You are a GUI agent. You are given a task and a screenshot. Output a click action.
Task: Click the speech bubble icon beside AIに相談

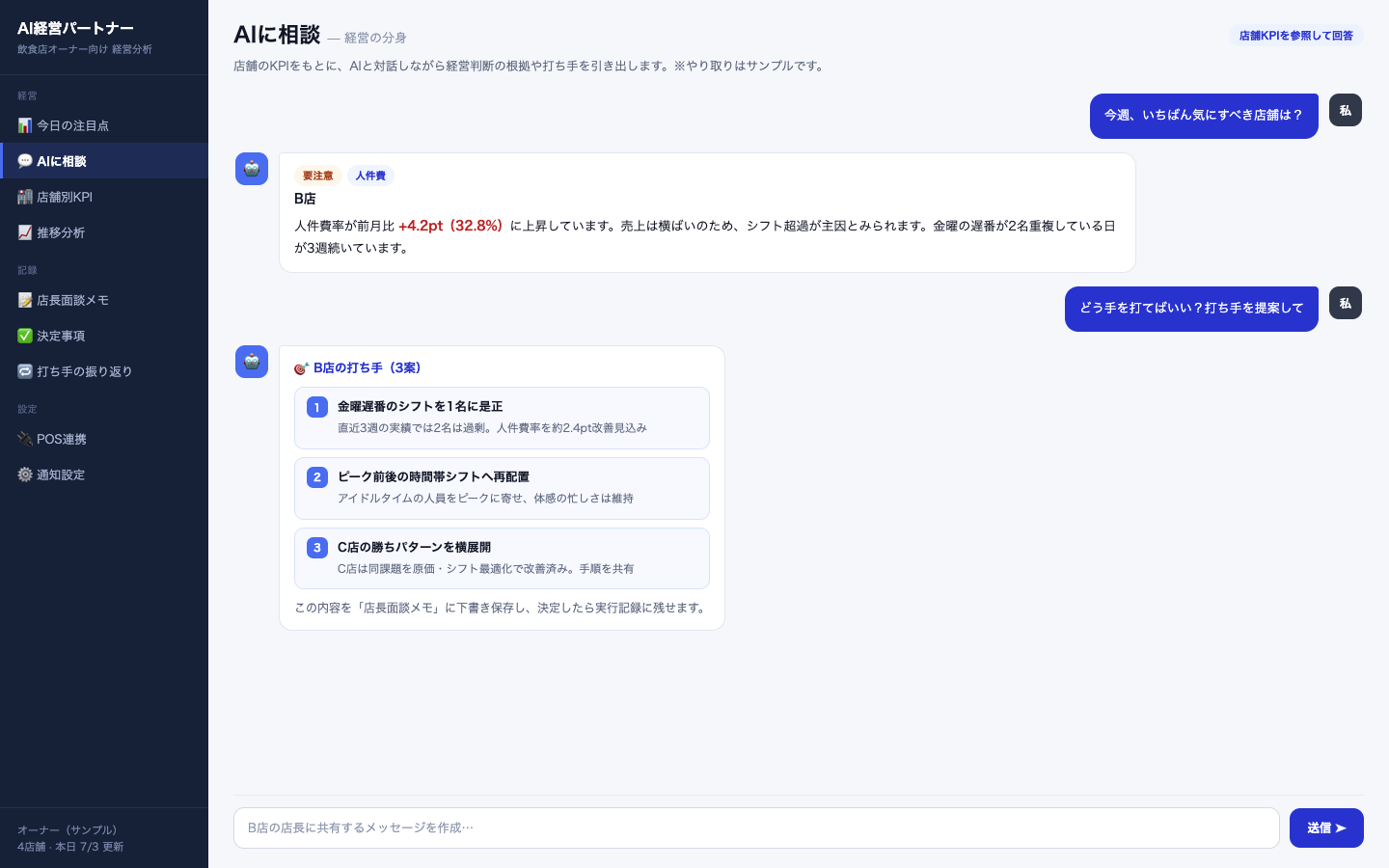pos(25,161)
